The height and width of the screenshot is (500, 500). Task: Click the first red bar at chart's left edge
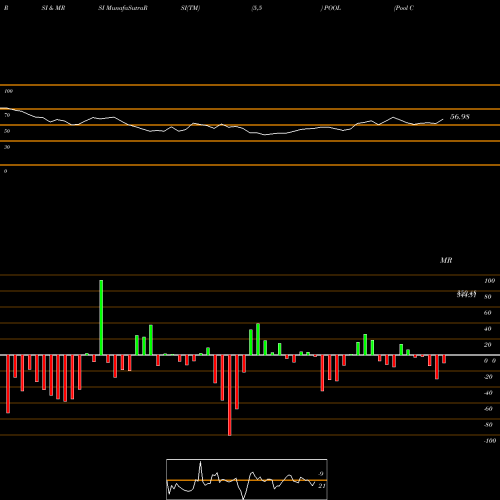(8, 384)
